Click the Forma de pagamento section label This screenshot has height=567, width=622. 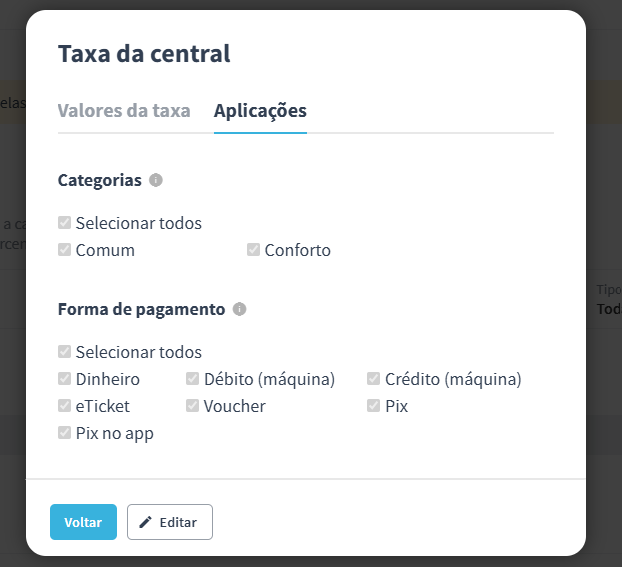[141, 309]
